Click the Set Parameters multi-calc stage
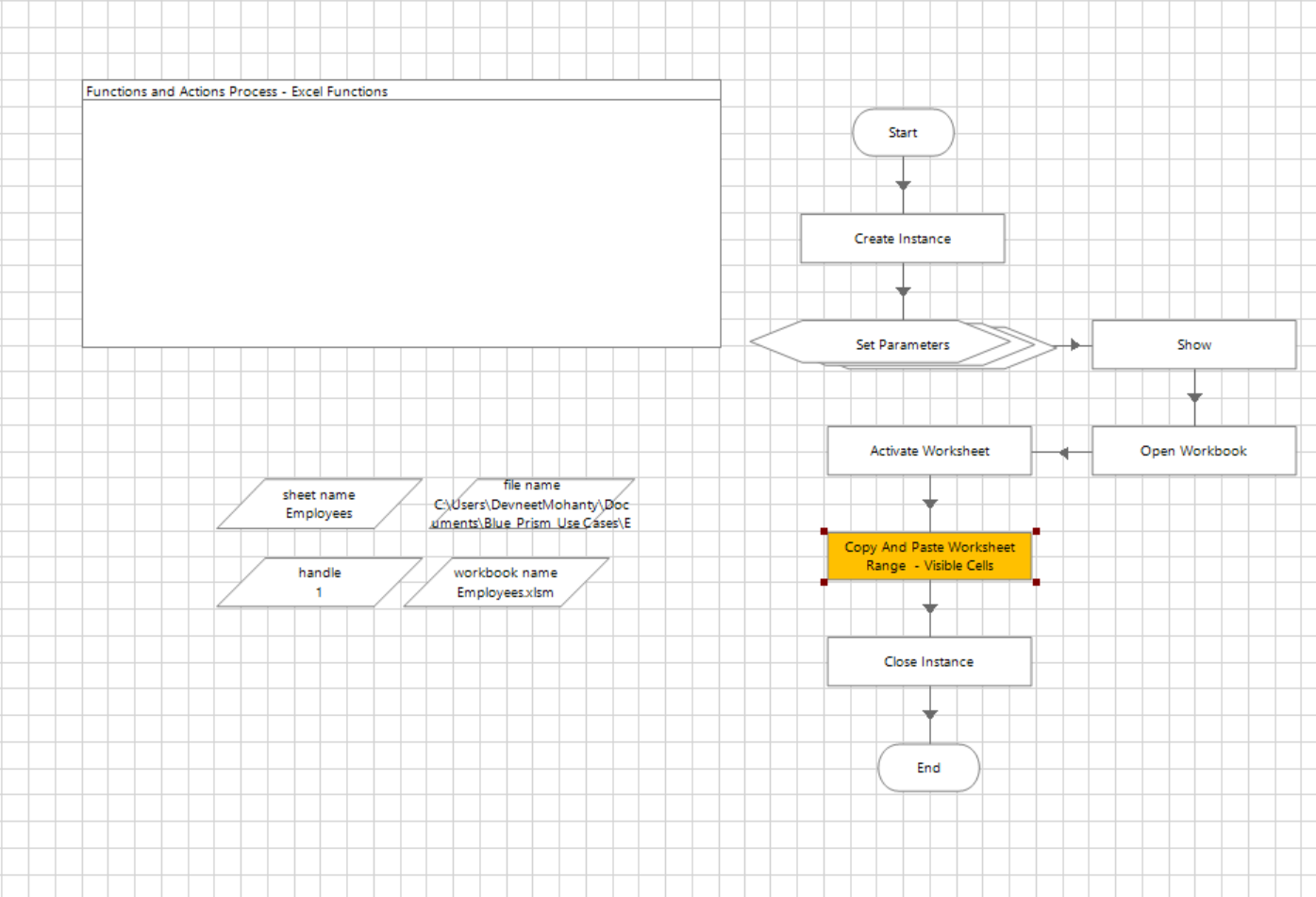 [903, 344]
